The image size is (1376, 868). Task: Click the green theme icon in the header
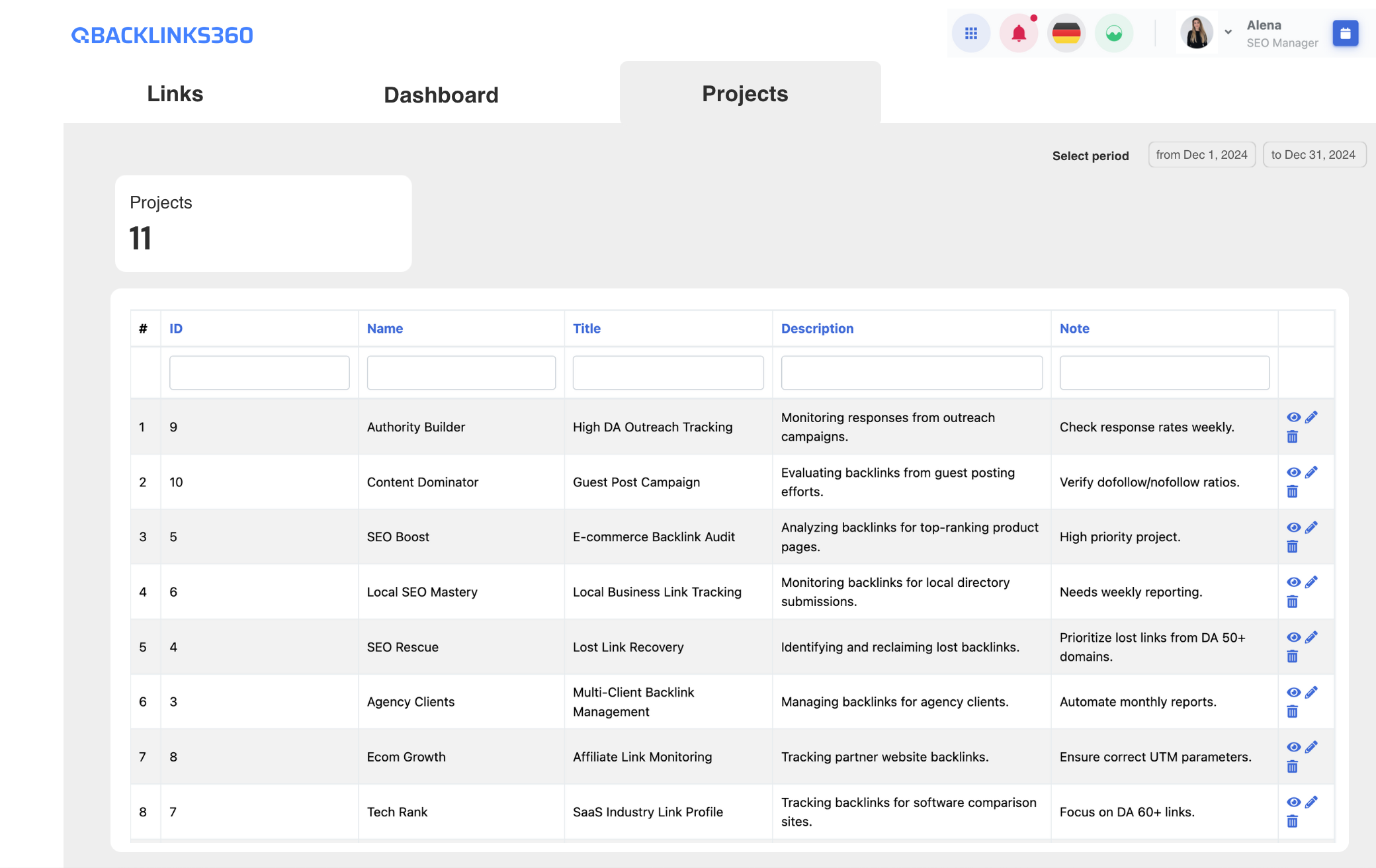coord(1113,32)
